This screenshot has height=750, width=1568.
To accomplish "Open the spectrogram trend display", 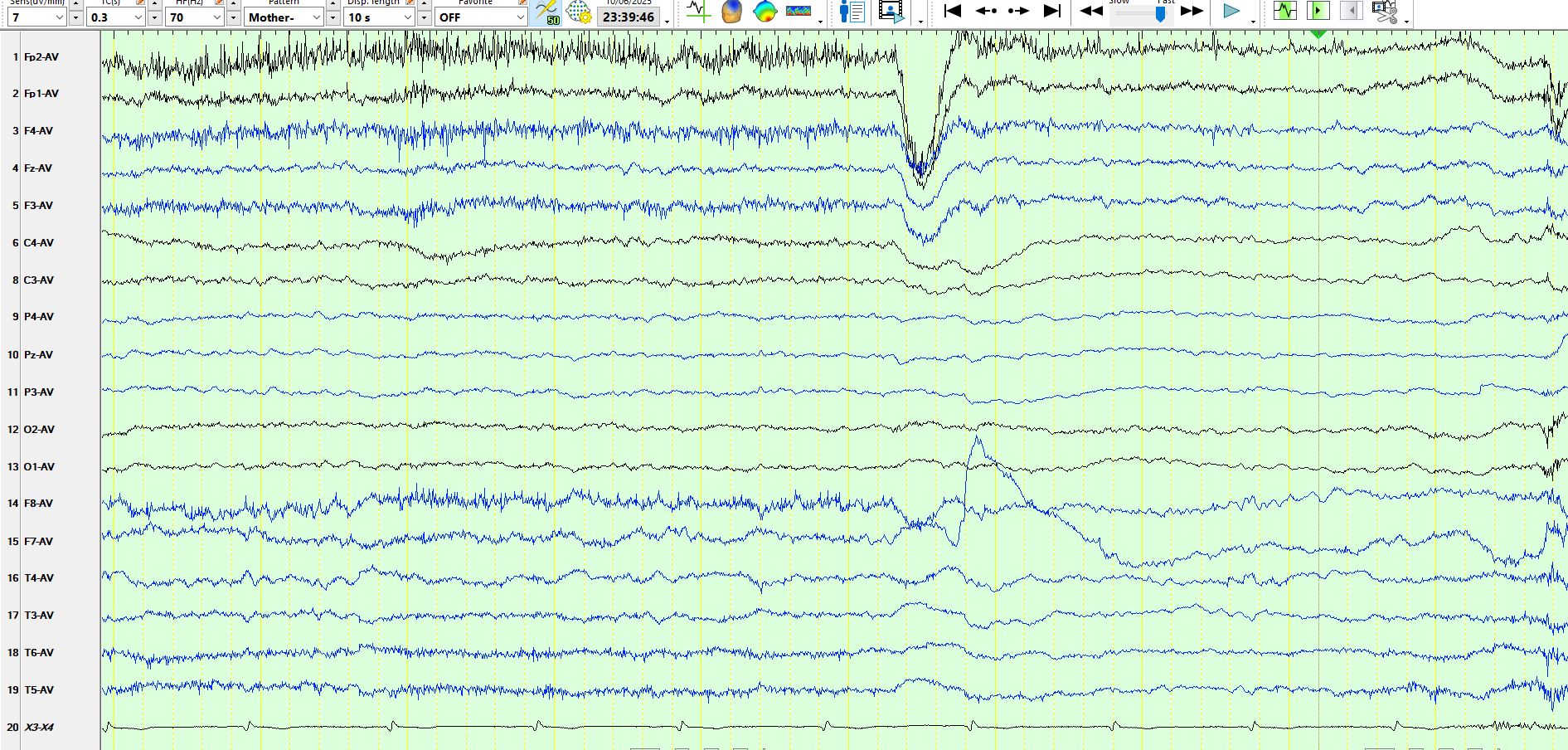I will [799, 12].
